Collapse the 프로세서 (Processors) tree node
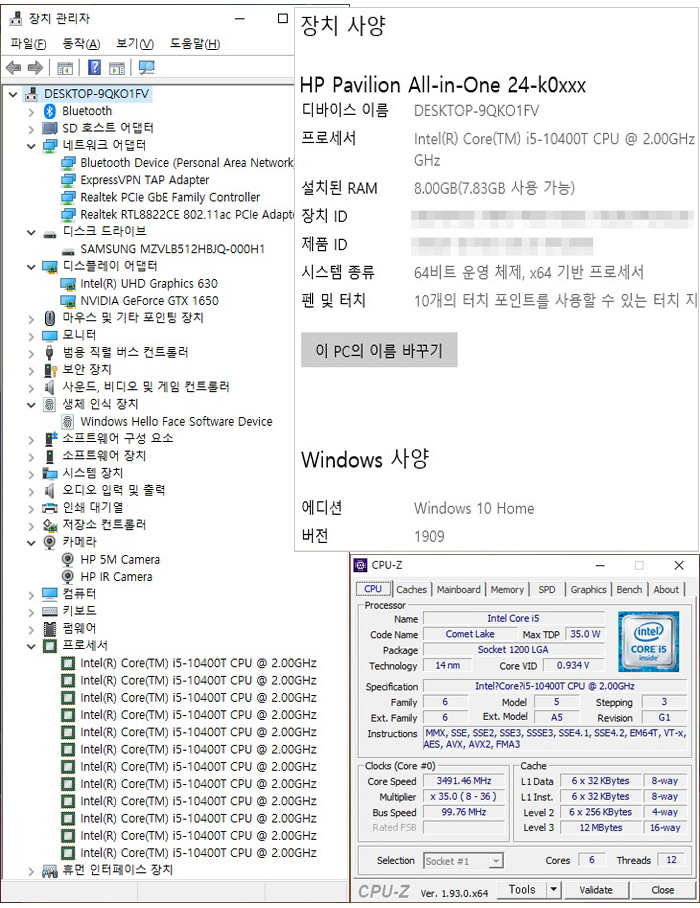Viewport: 700px width, 908px height. point(32,646)
